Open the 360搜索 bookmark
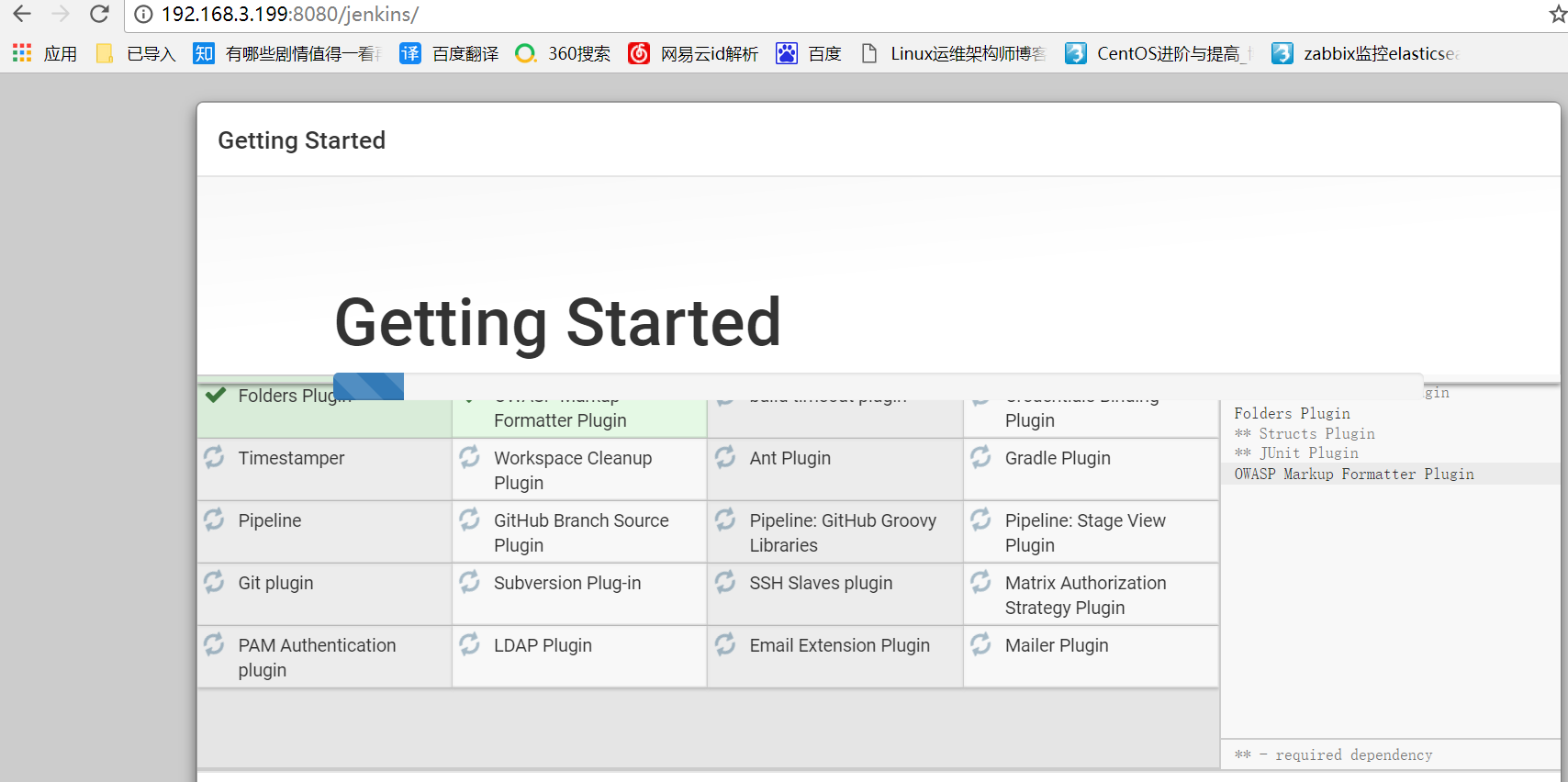This screenshot has height=782, width=1568. pos(563,53)
